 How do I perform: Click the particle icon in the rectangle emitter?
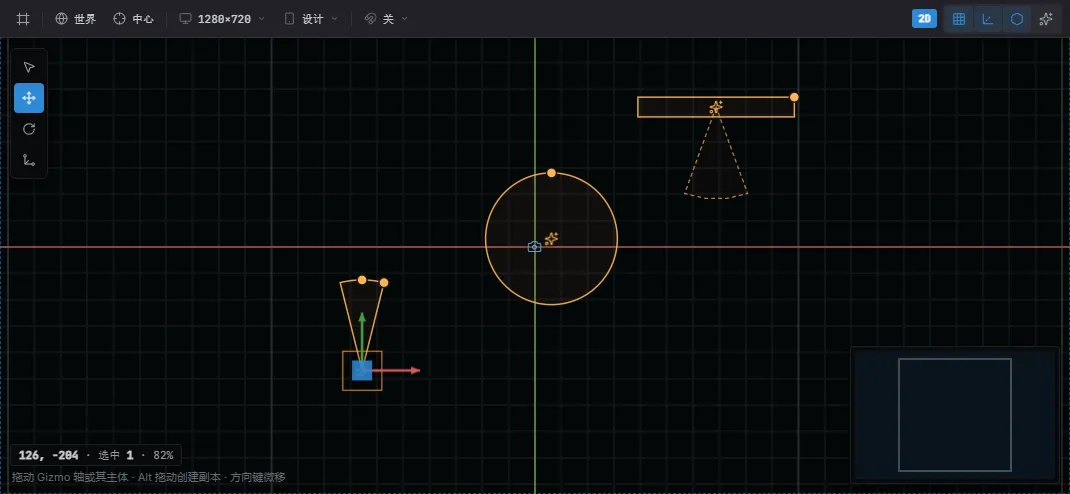[716, 107]
